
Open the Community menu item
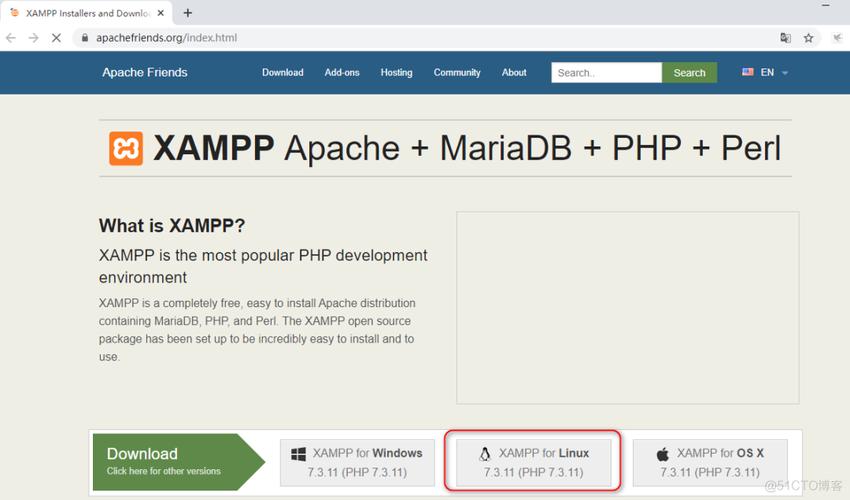coord(456,72)
